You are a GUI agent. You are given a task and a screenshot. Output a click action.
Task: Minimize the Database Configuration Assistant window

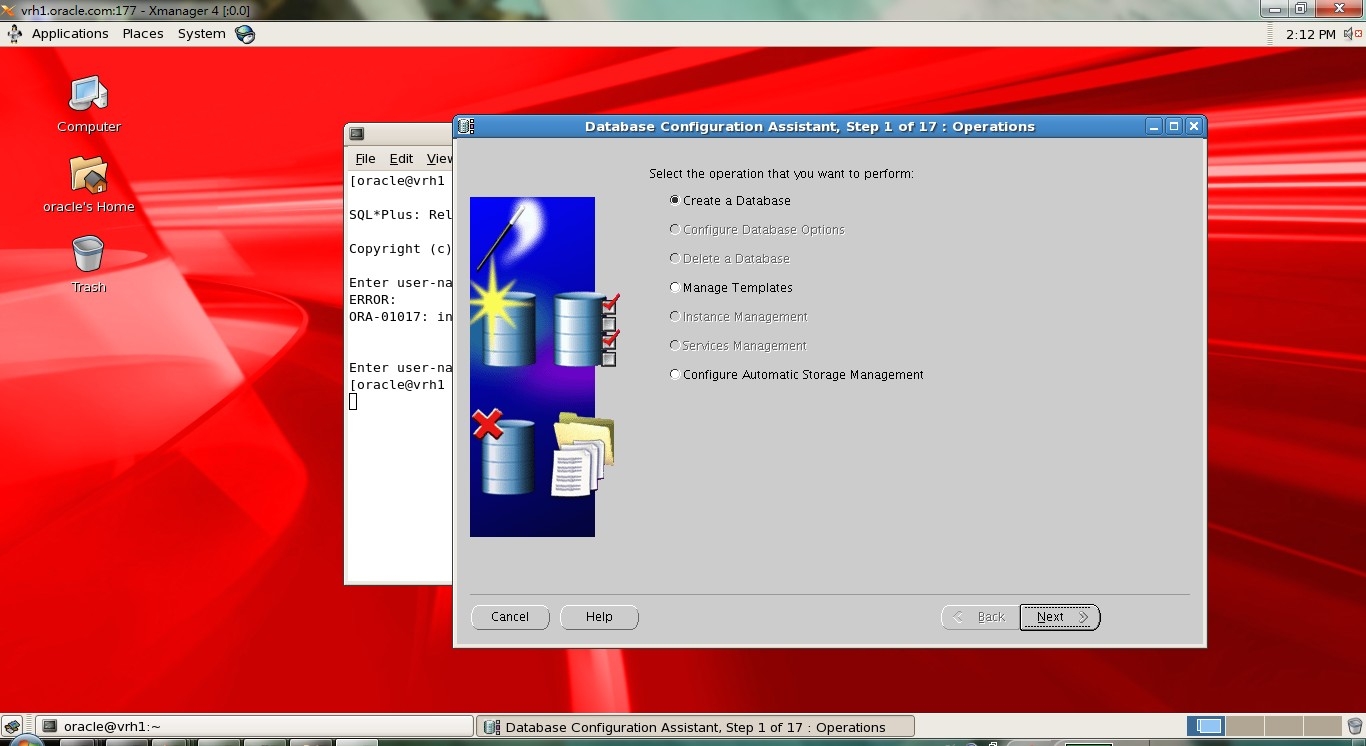click(1155, 127)
